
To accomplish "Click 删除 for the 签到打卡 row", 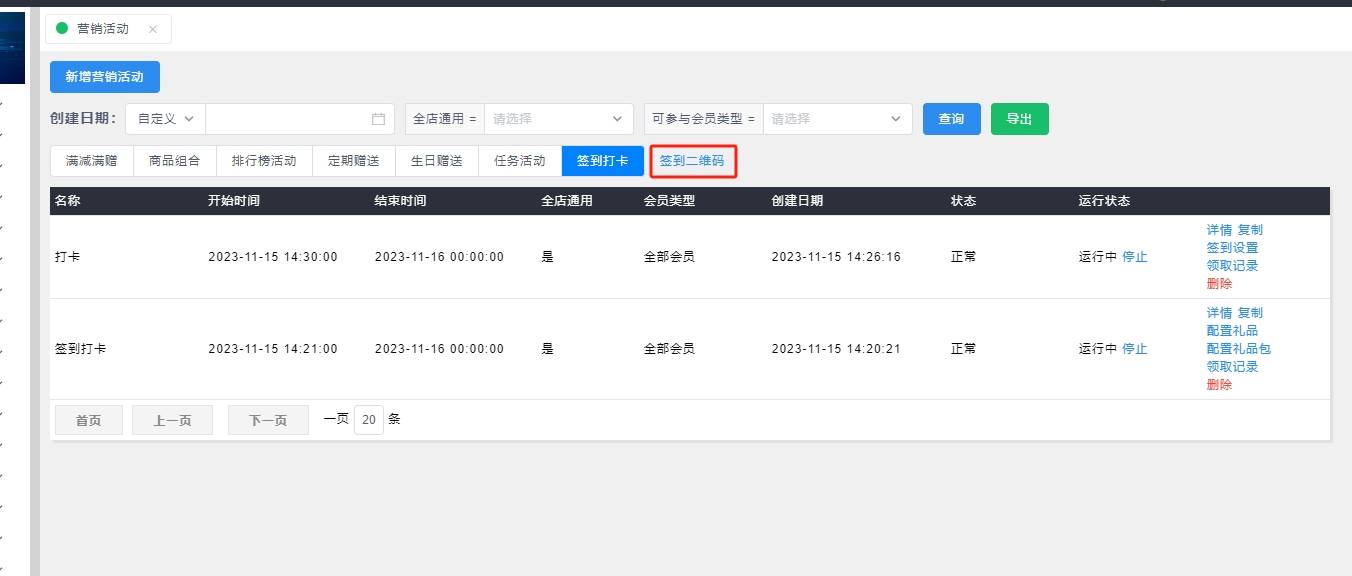I will coord(1219,385).
